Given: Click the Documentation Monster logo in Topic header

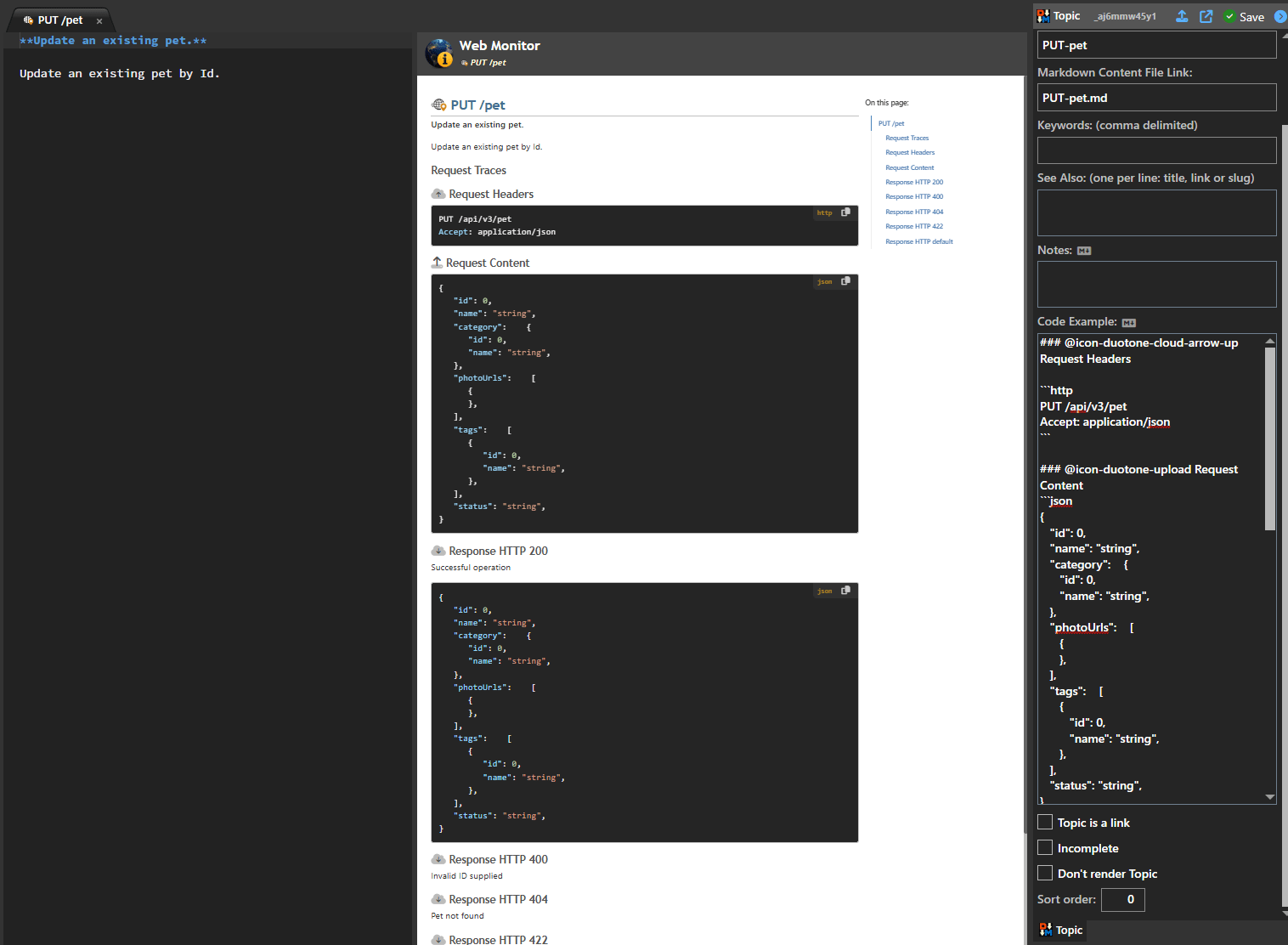Looking at the screenshot, I should pos(1043,16).
